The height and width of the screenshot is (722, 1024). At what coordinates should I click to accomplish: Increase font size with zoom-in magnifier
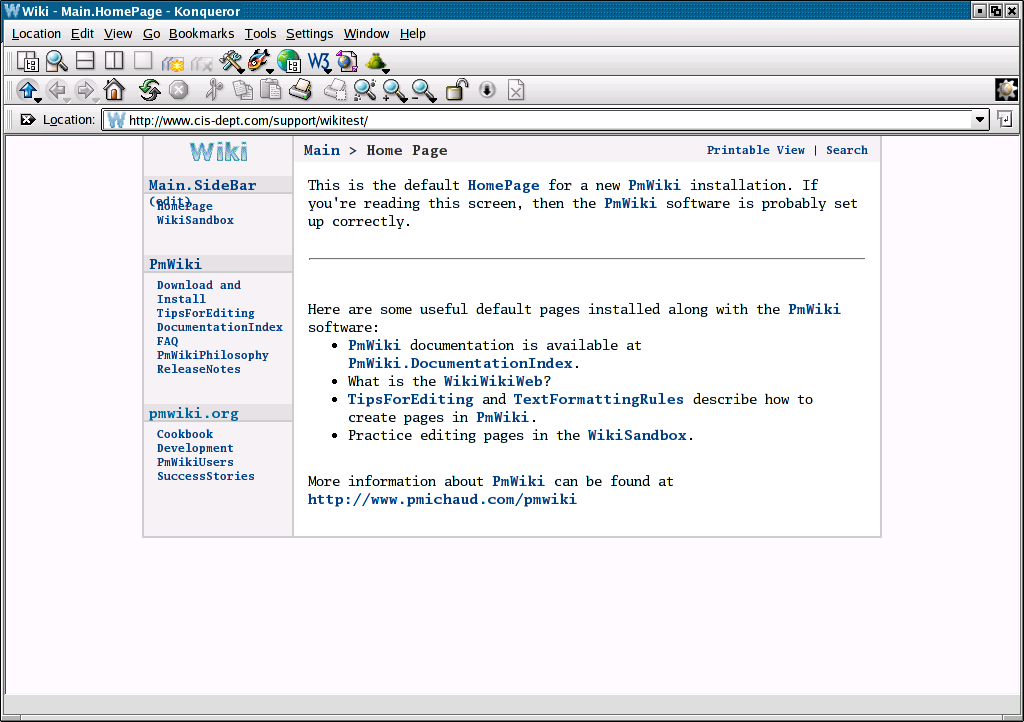[x=394, y=90]
